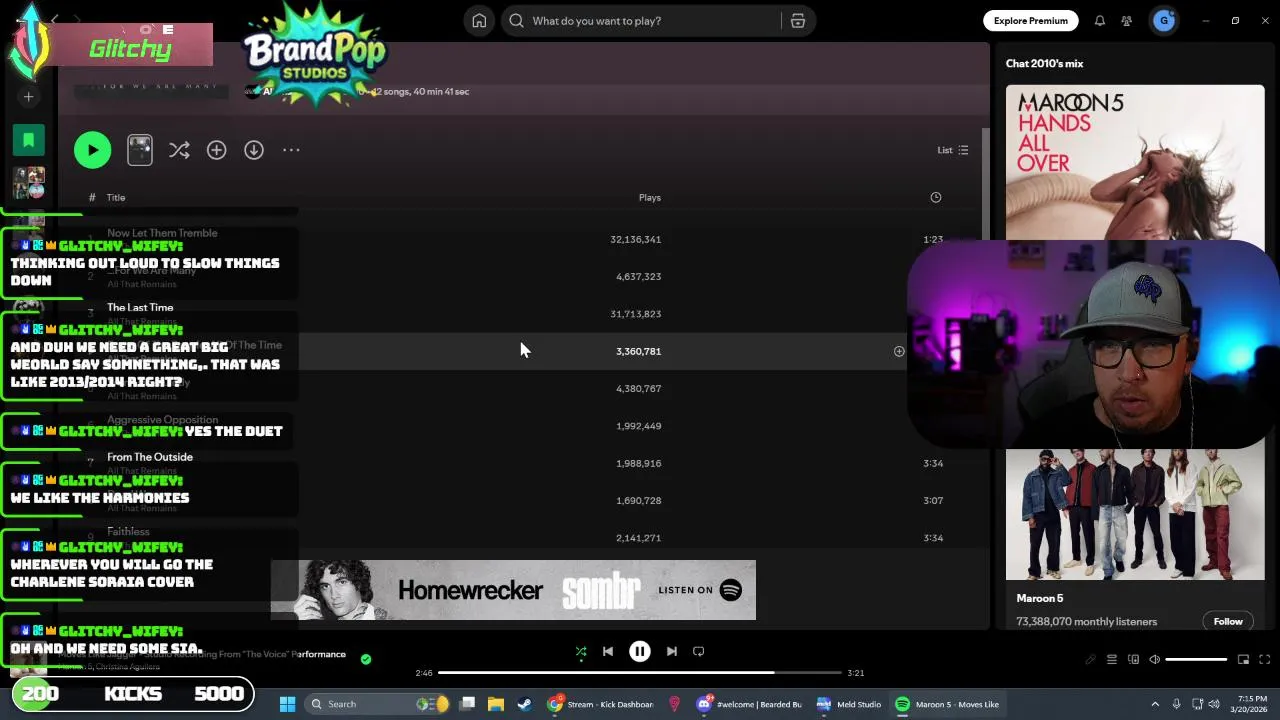Save the album to Your Library with the plus circle
The image size is (1280, 720).
point(216,150)
